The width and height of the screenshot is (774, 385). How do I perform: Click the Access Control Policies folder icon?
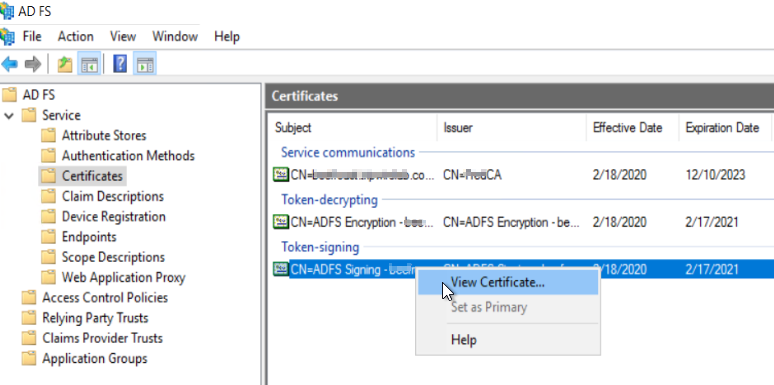(x=29, y=297)
